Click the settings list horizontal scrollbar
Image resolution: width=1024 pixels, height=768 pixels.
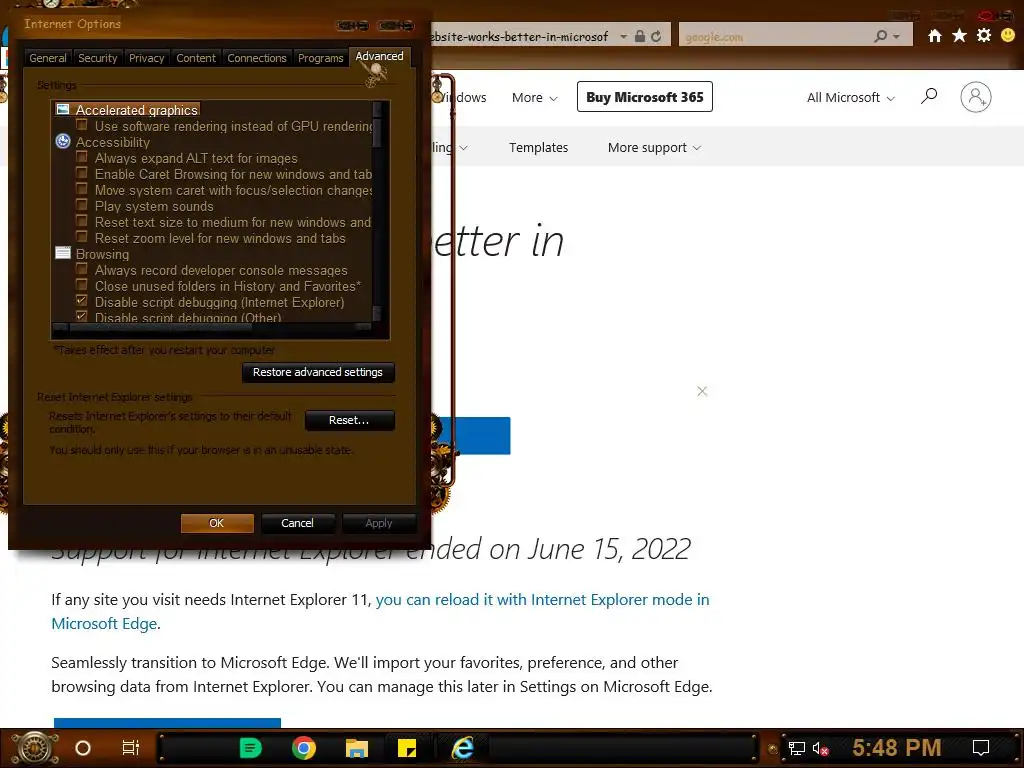pyautogui.click(x=212, y=327)
